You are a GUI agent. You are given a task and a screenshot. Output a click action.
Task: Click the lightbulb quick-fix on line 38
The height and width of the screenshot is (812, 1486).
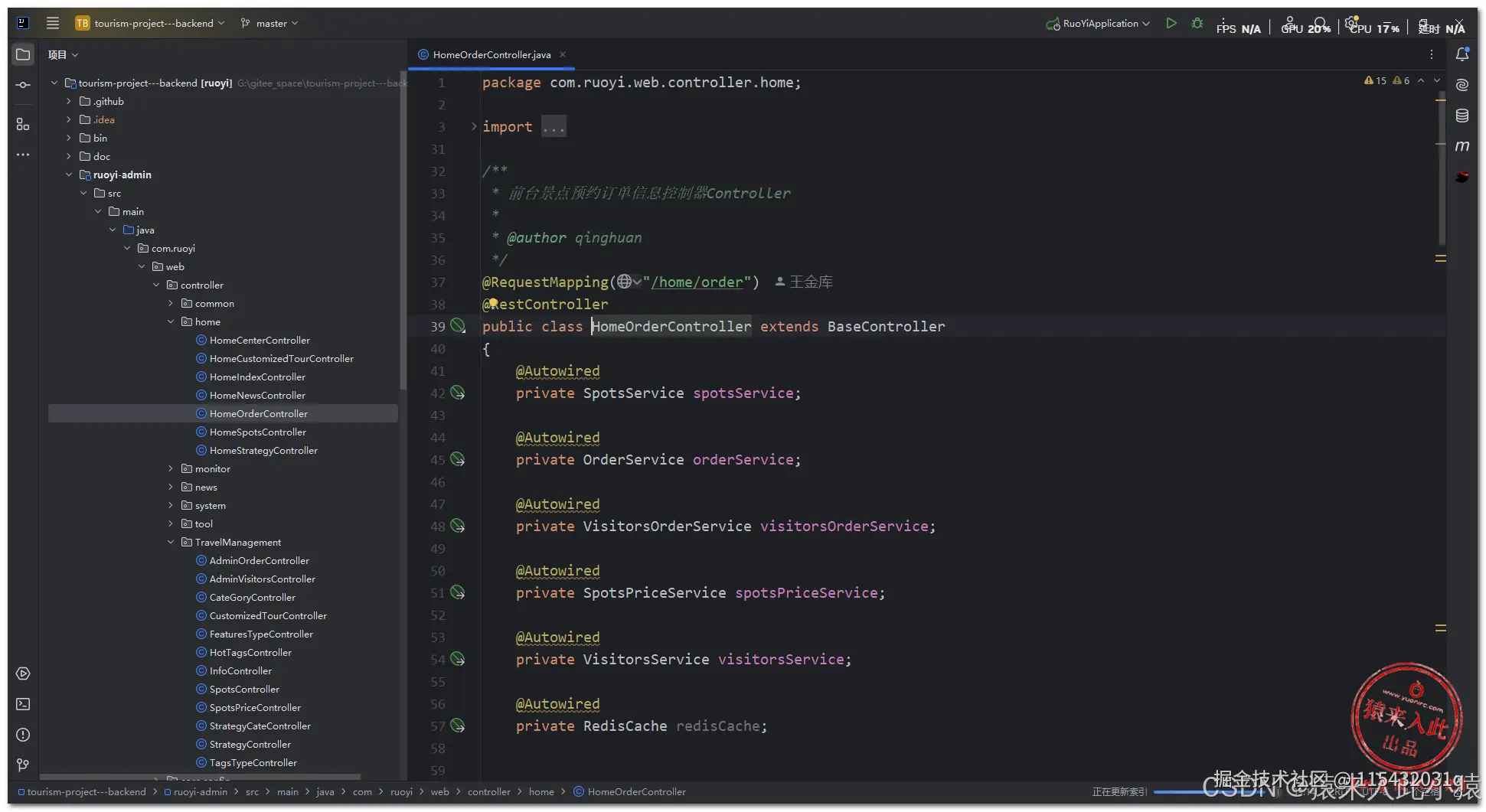click(494, 303)
